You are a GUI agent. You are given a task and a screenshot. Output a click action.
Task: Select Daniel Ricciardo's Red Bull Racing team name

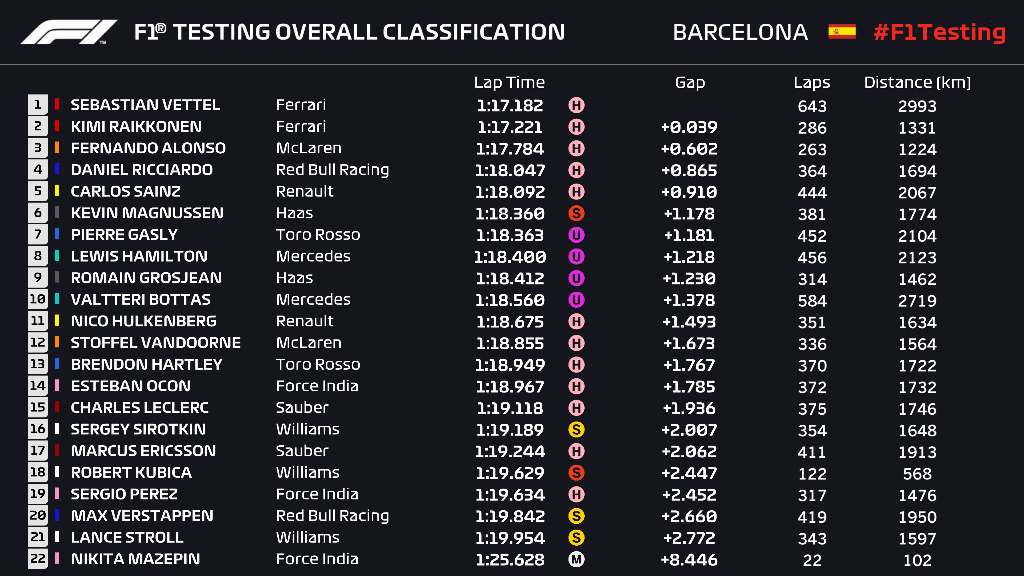tap(332, 170)
